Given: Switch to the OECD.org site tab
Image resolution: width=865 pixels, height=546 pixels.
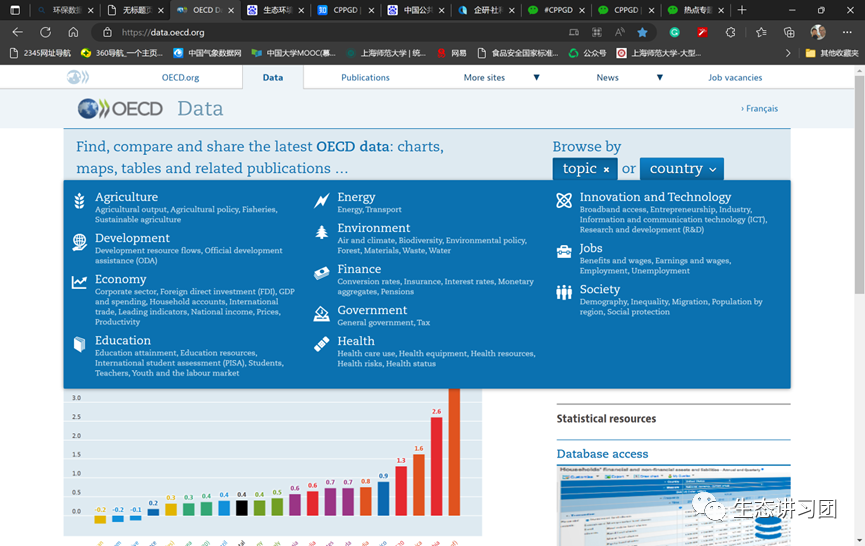Looking at the screenshot, I should [180, 78].
